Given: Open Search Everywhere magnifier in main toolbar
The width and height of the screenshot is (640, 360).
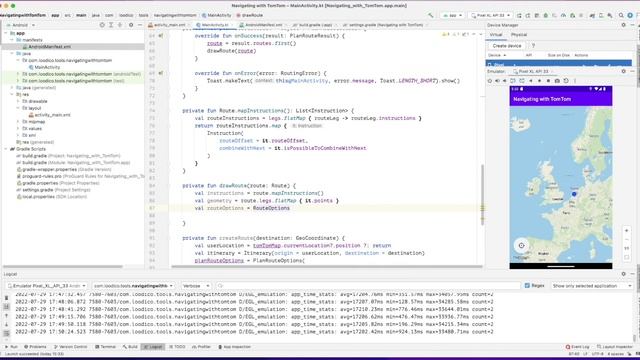Looking at the screenshot, I should [x=621, y=16].
